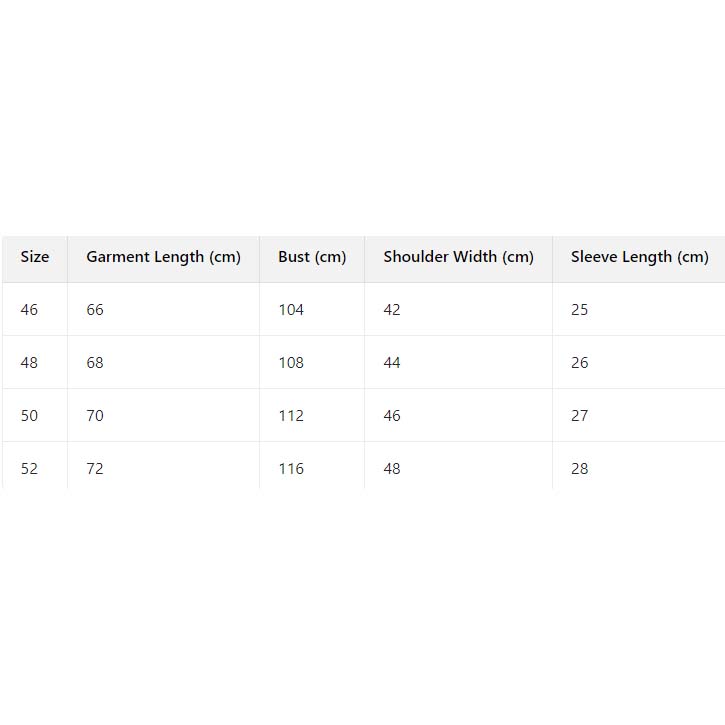This screenshot has height=725, width=725.
Task: Click the Size column header
Action: (x=35, y=257)
